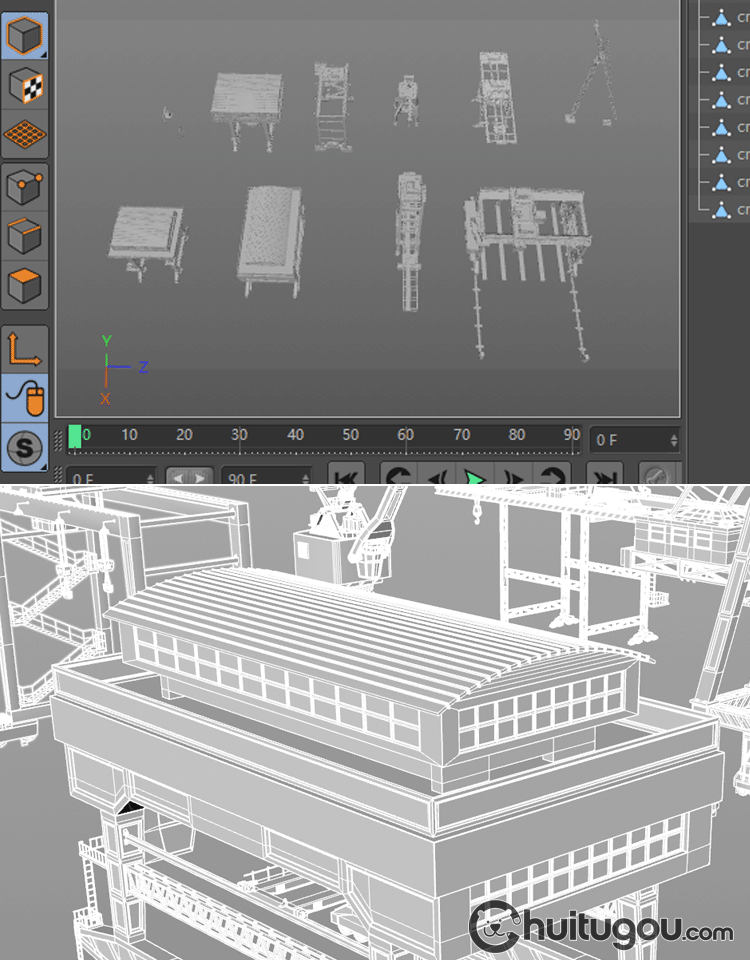Click the 90 F preview end field
This screenshot has width=750, height=960.
pos(264,476)
